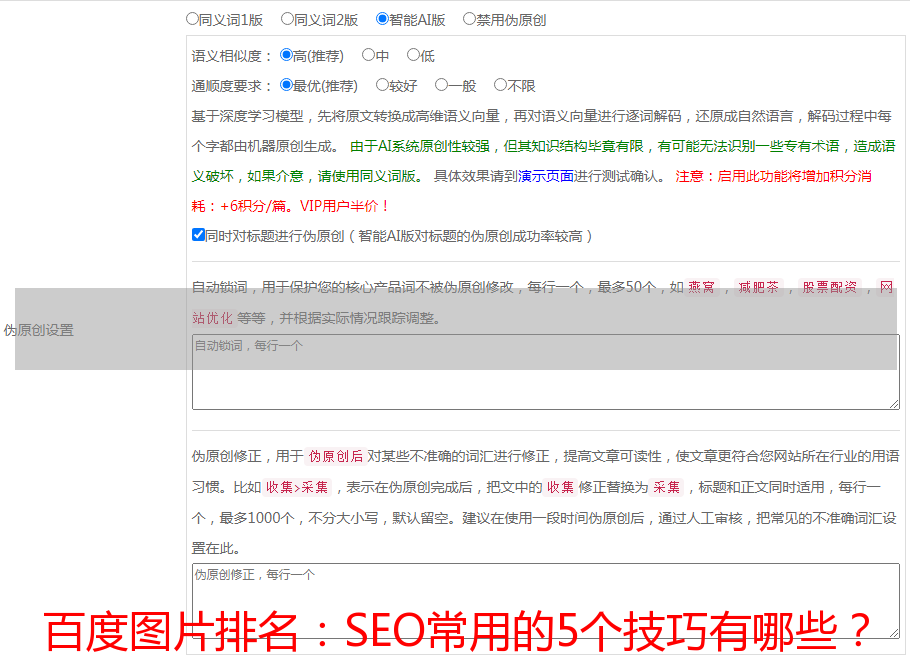
Task: Toggle 同时对标题进行伪原创 checkbox
Action: coord(198,235)
